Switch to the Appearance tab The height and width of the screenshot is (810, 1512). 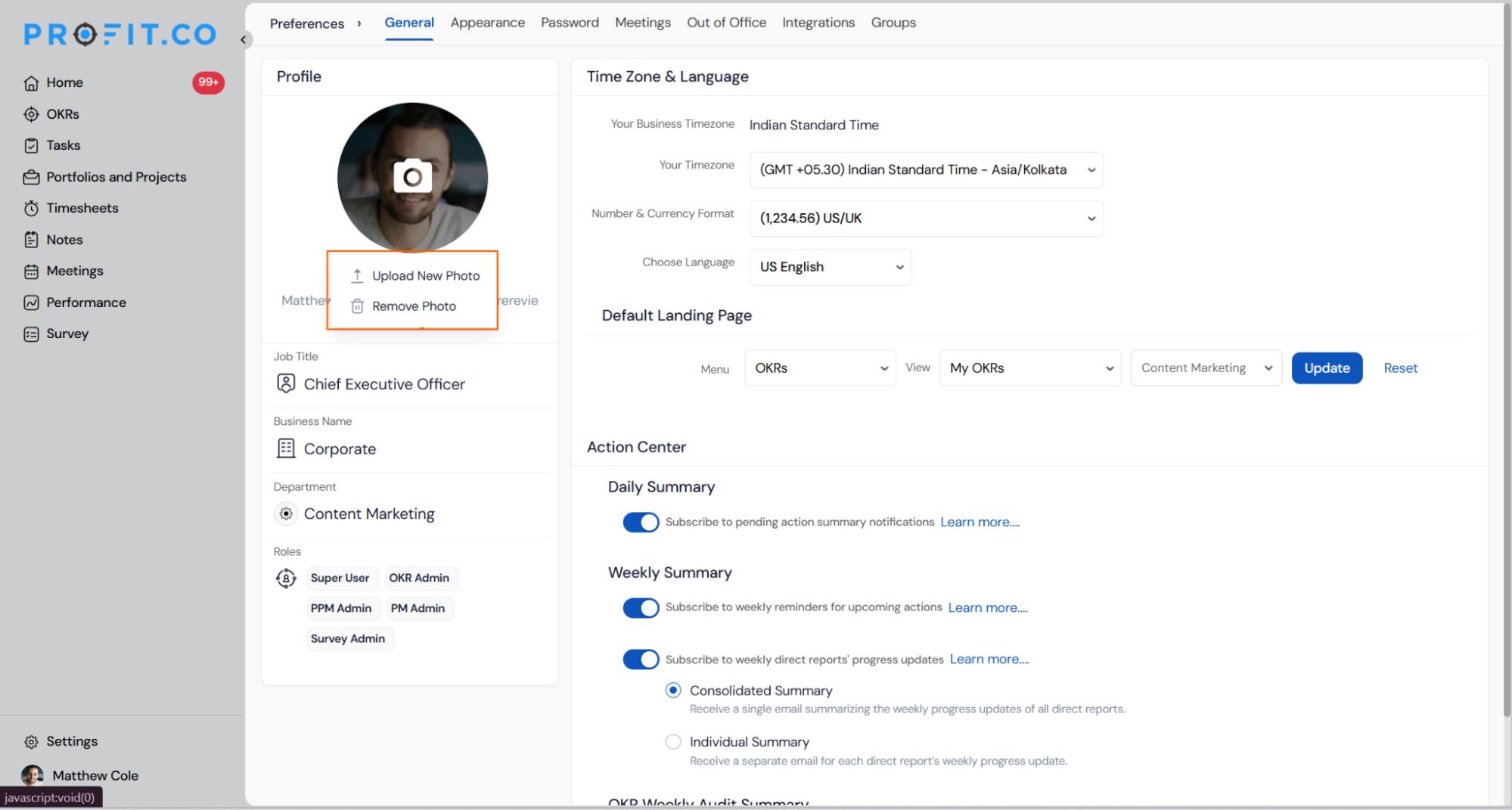(487, 23)
